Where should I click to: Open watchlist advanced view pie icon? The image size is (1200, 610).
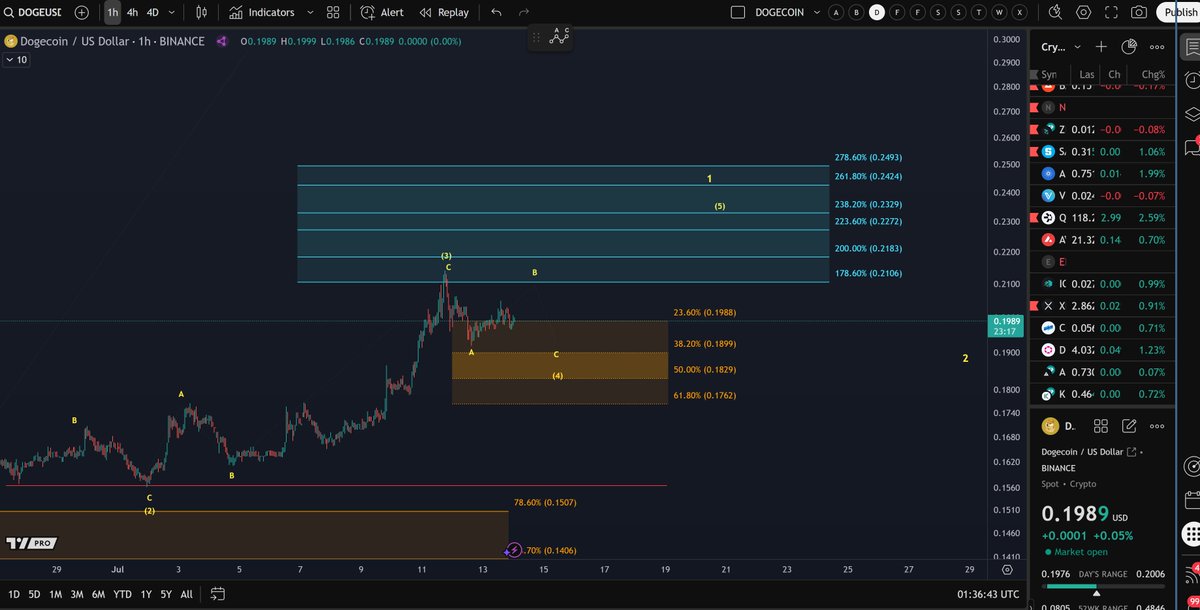[1129, 47]
